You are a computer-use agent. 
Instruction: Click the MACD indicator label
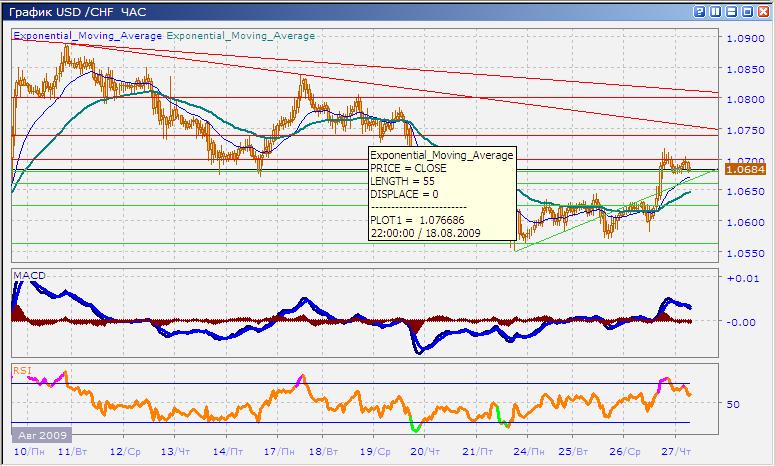[x=30, y=275]
